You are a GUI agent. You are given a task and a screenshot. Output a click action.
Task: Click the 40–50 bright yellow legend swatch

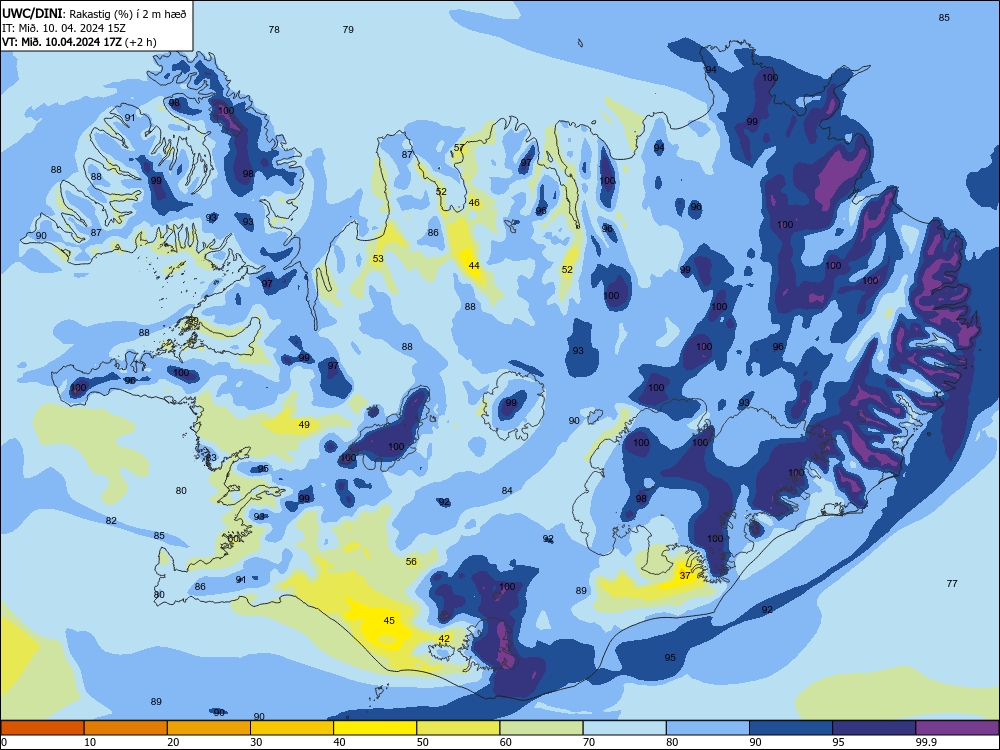pyautogui.click(x=375, y=728)
